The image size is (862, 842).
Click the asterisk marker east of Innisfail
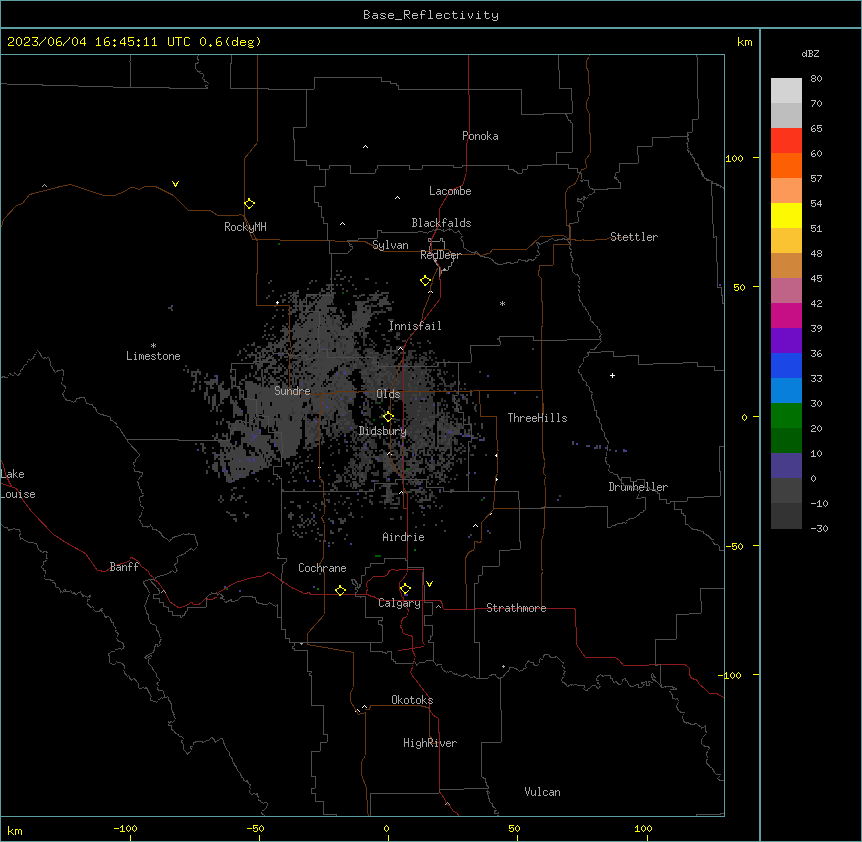[x=502, y=303]
